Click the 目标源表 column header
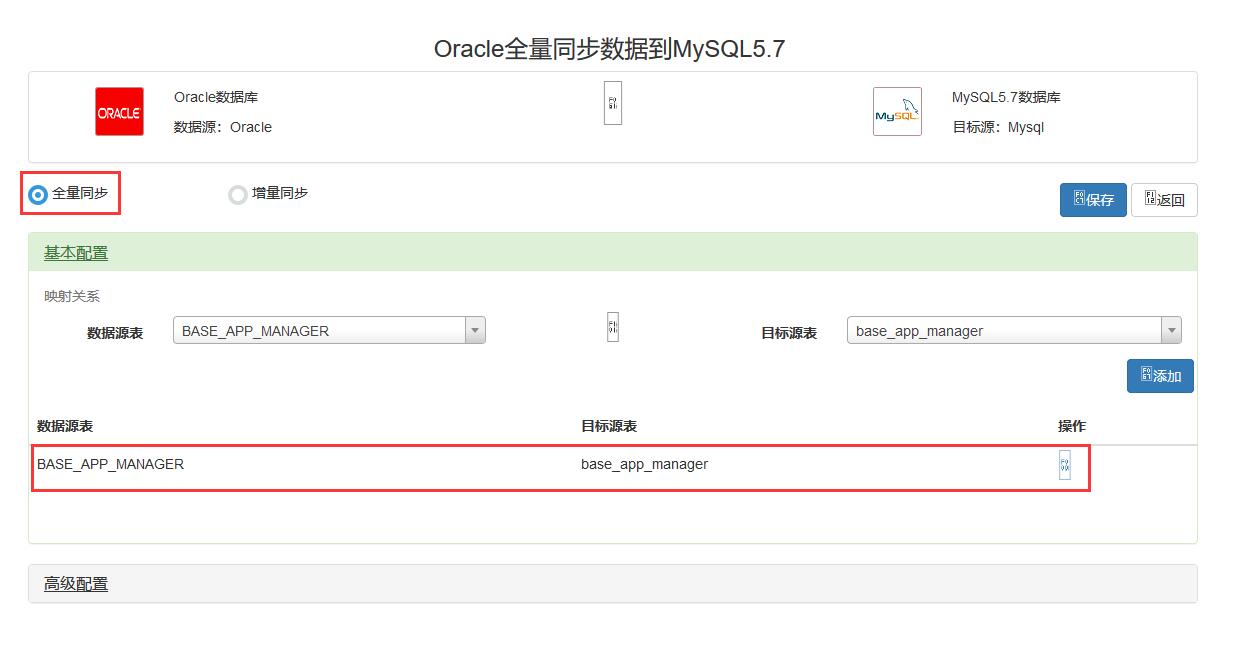The width and height of the screenshot is (1241, 648). coord(609,426)
